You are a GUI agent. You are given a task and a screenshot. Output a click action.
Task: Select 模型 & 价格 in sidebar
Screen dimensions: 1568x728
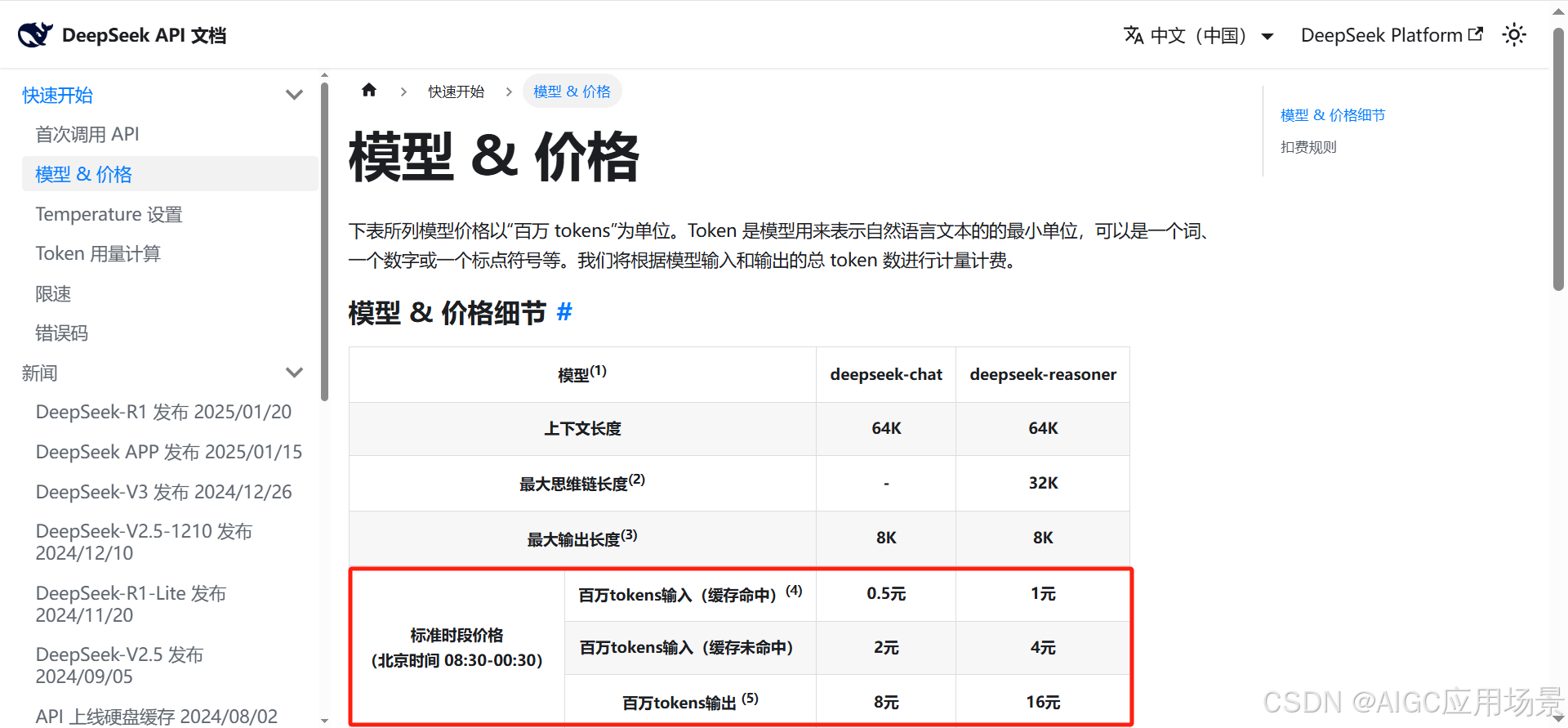[x=170, y=174]
